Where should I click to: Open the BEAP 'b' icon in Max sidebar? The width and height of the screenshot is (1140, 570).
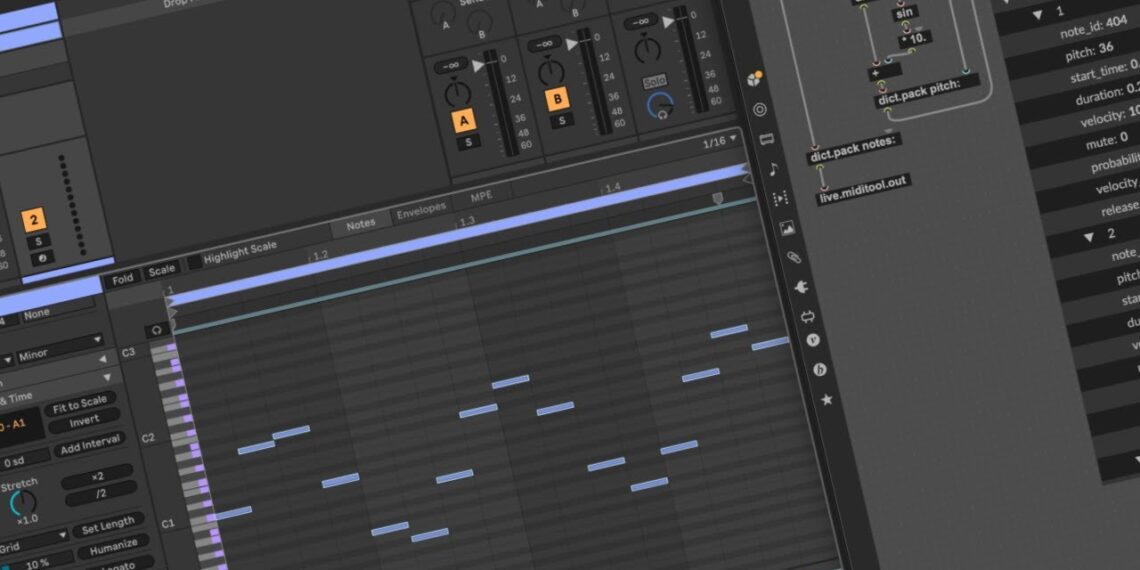point(819,369)
